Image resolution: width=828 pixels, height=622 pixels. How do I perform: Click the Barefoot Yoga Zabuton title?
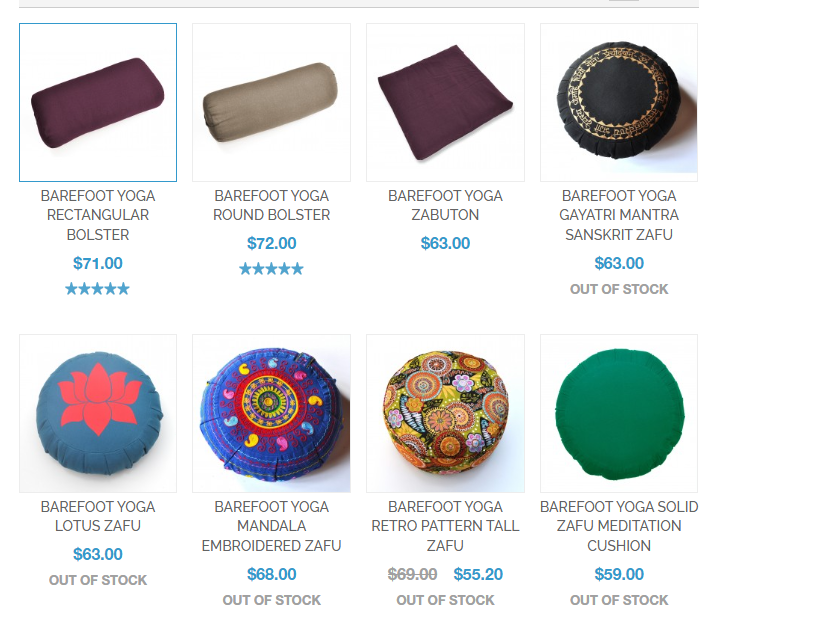(x=445, y=205)
